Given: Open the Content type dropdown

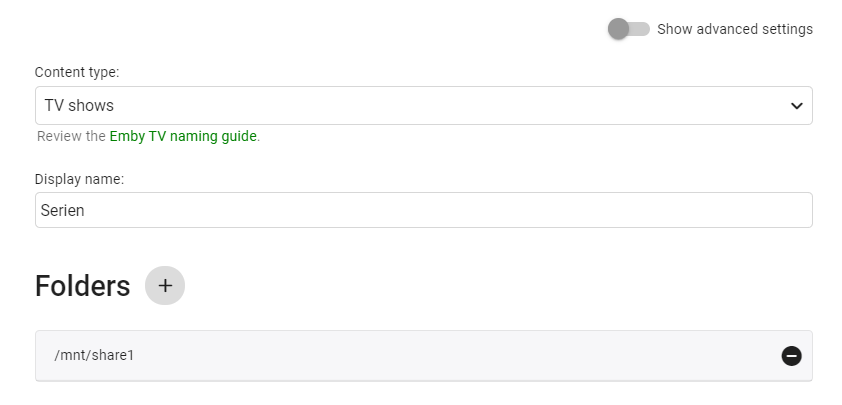Looking at the screenshot, I should (x=424, y=105).
